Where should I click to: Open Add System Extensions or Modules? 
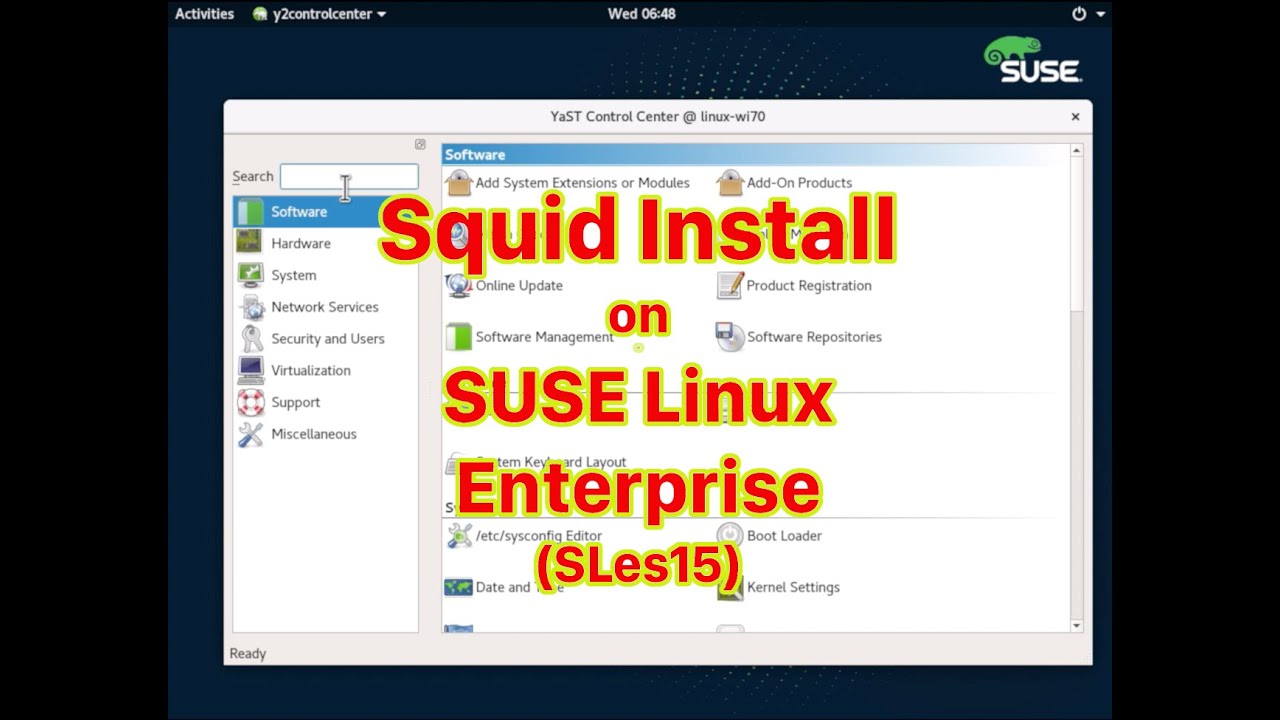pos(568,183)
